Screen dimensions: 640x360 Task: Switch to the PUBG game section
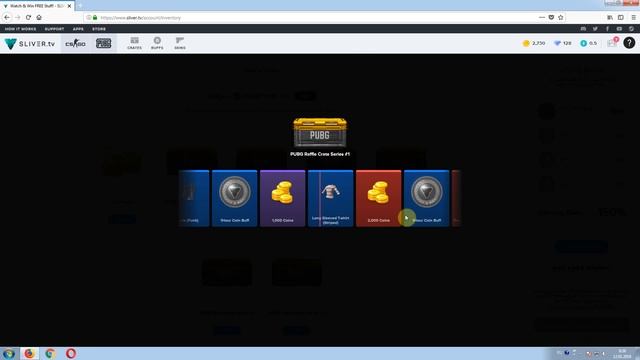point(103,43)
